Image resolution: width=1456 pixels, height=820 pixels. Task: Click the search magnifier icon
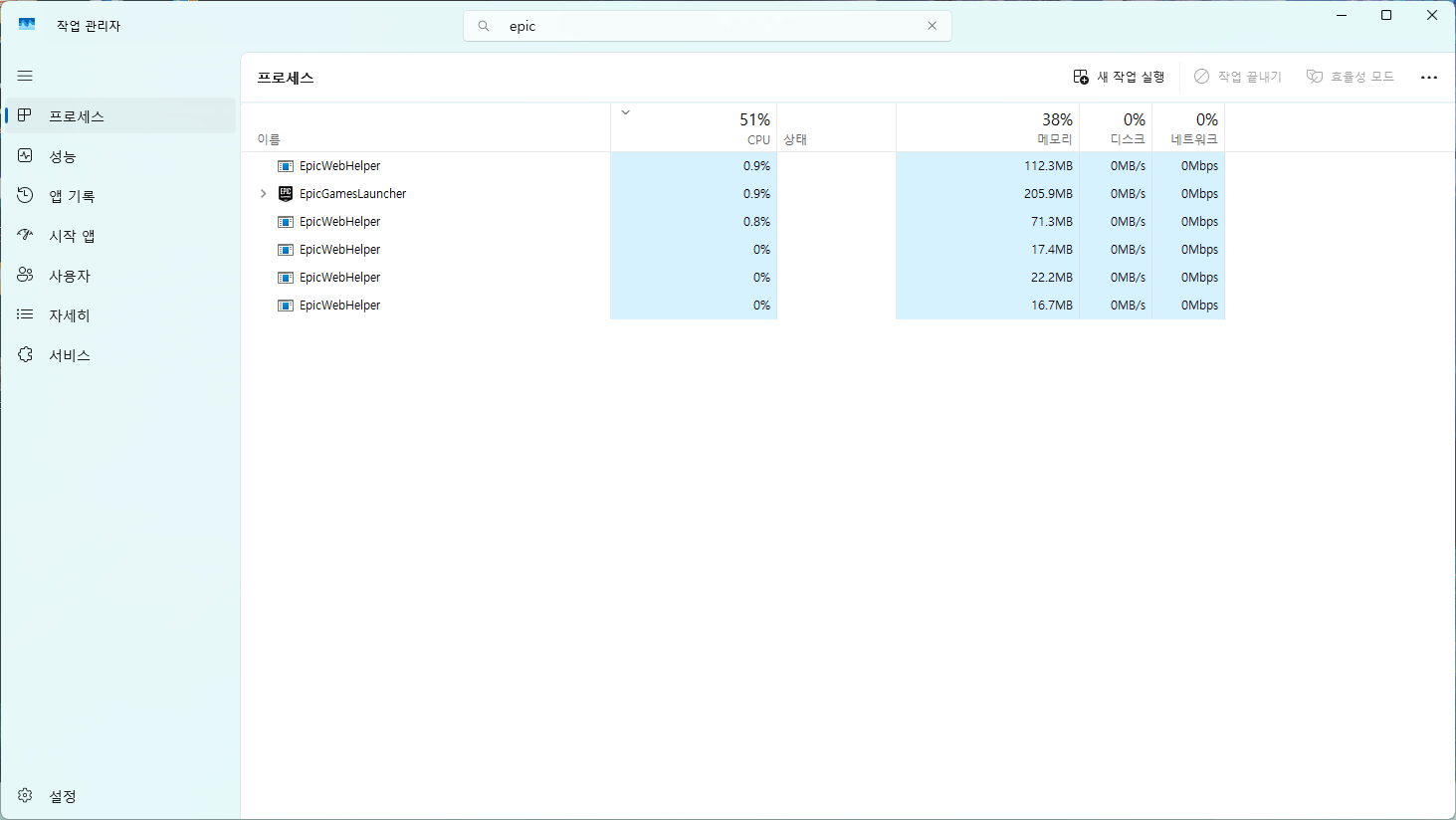(484, 26)
